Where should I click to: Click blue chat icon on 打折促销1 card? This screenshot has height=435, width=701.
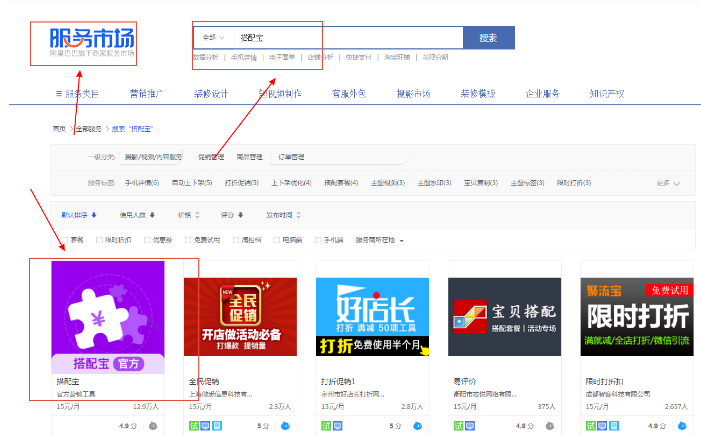[418, 426]
